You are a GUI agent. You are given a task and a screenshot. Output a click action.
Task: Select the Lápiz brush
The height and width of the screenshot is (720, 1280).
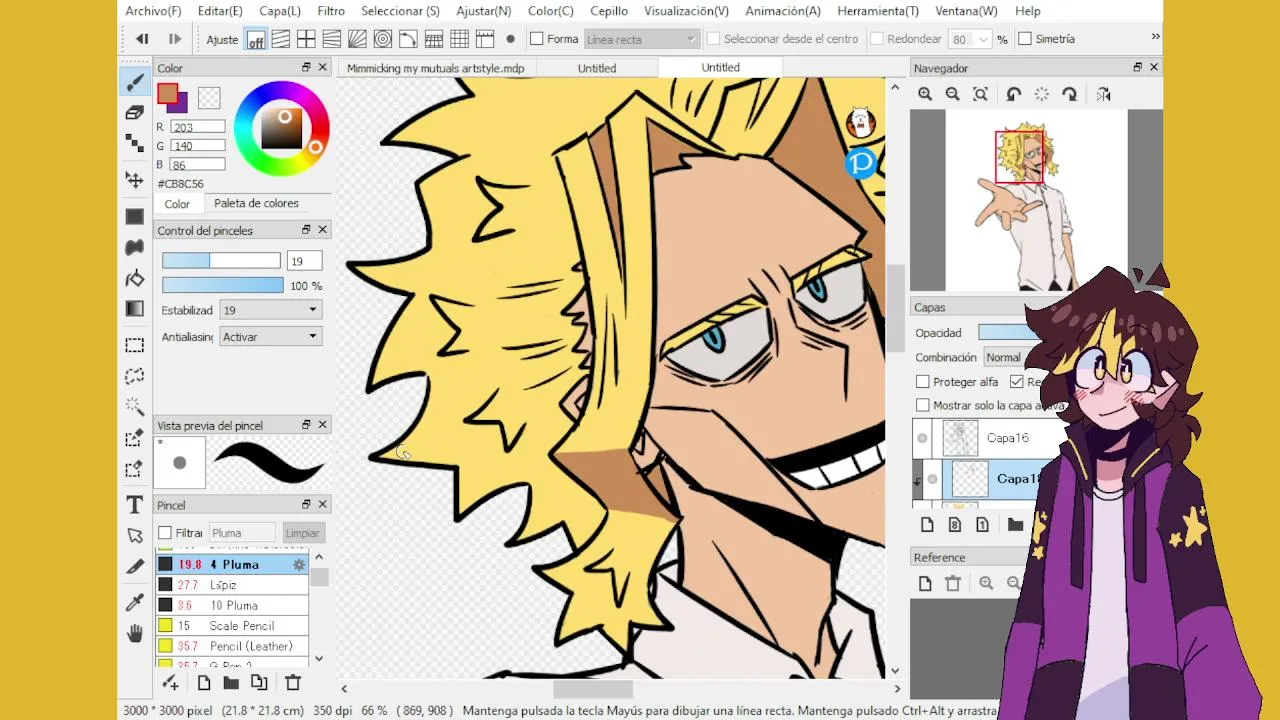[232, 585]
